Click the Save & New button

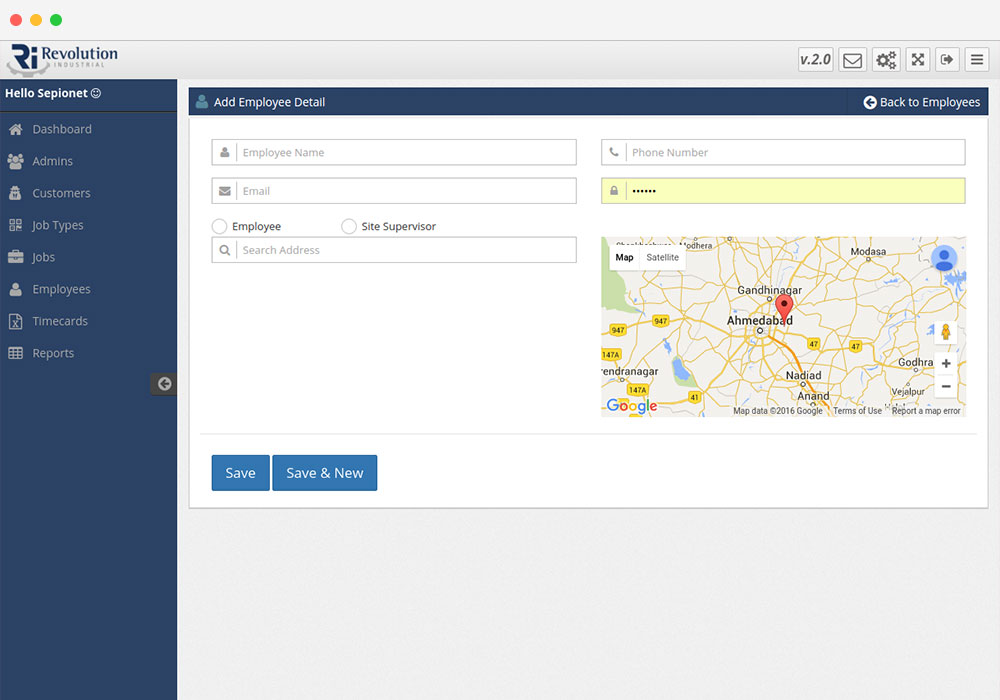[324, 472]
